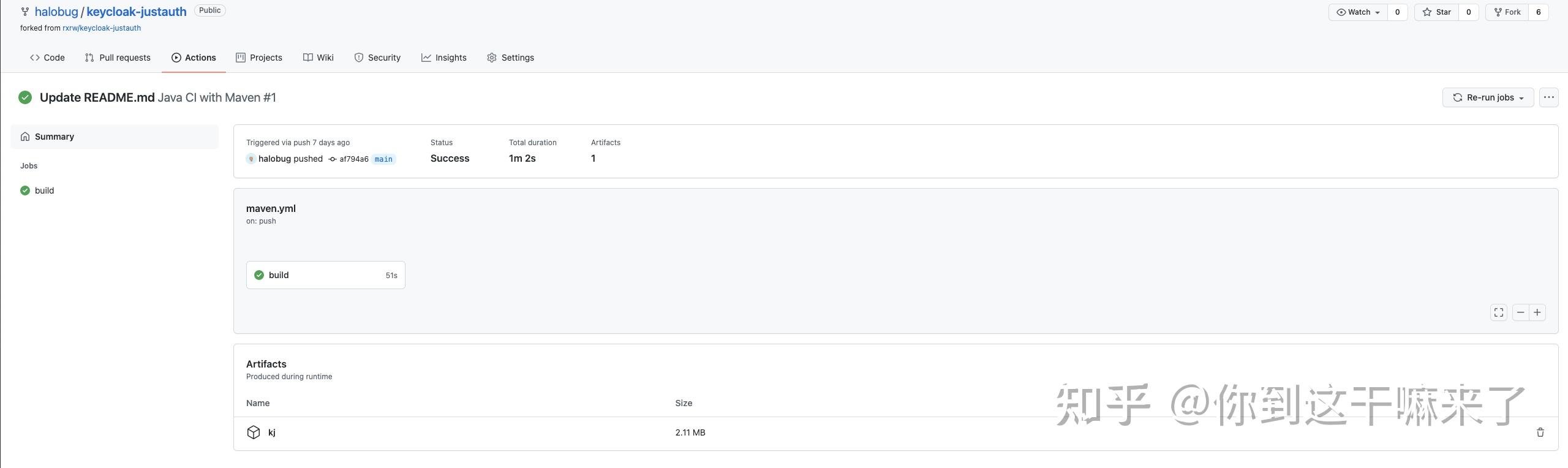The height and width of the screenshot is (468, 1568).
Task: Delete the kj artifact with trash icon
Action: click(x=1540, y=432)
